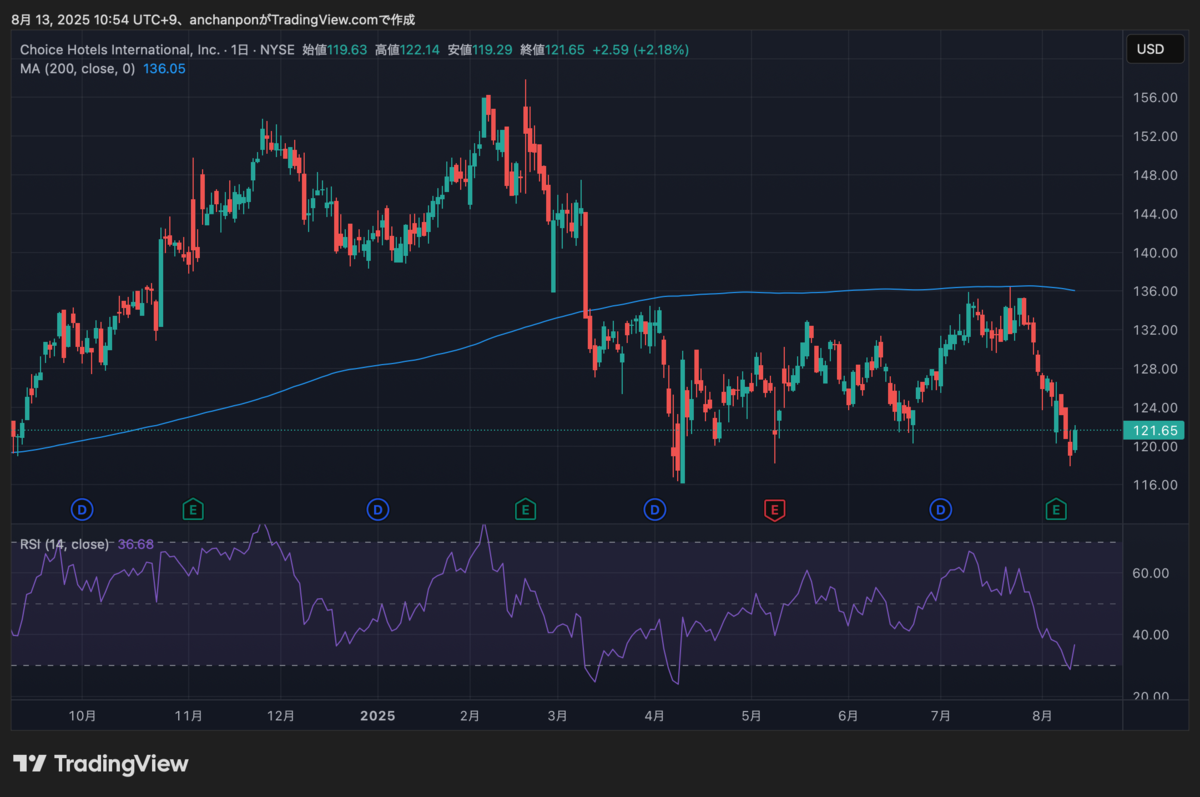The height and width of the screenshot is (797, 1200).
Task: Click the 7月 time axis label
Action: (940, 716)
